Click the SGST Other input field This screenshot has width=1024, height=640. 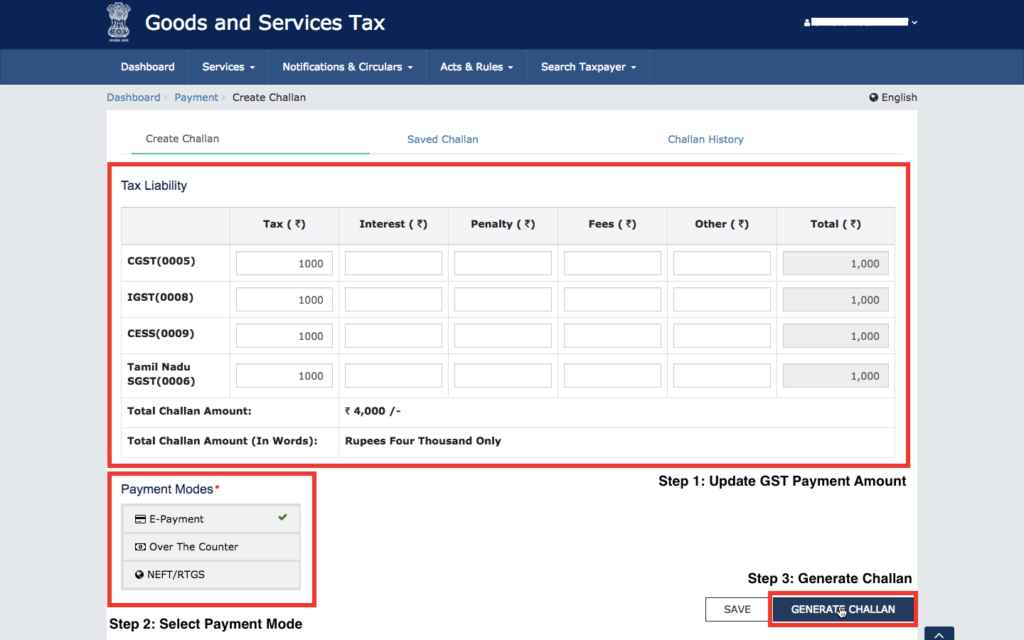[722, 376]
